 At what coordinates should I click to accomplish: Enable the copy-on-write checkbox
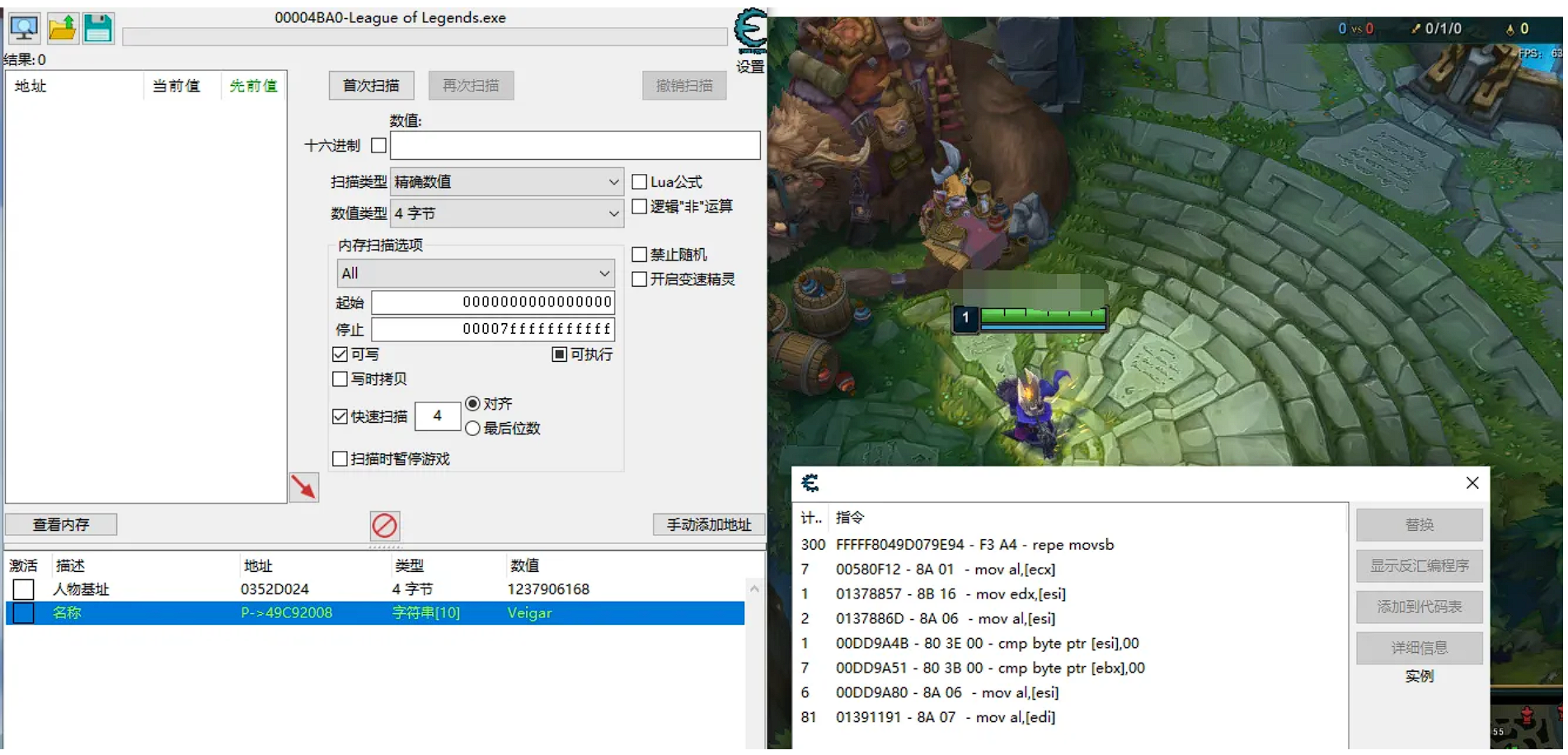tap(340, 379)
